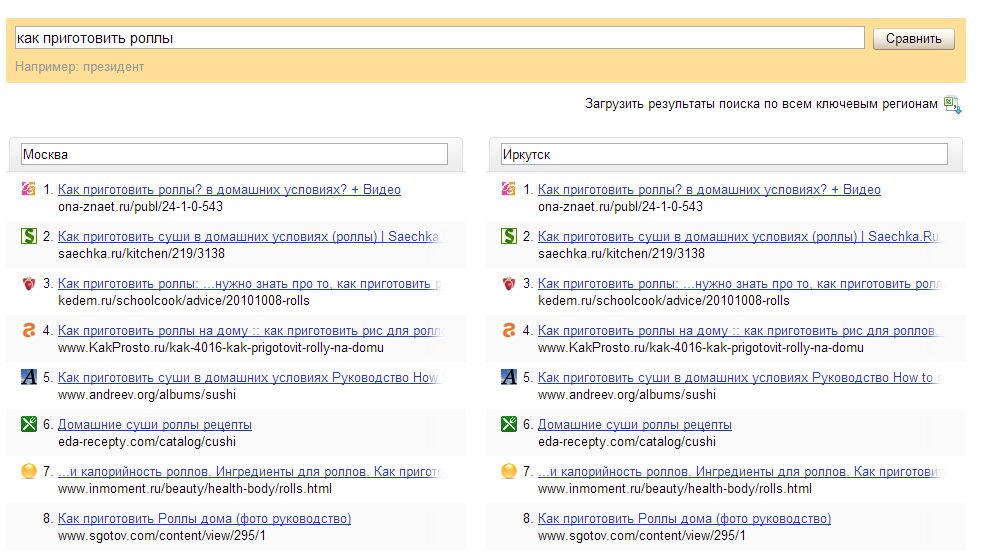Open Иркутск result 5 'Руководство How to'
The width and height of the screenshot is (982, 556).
click(739, 378)
